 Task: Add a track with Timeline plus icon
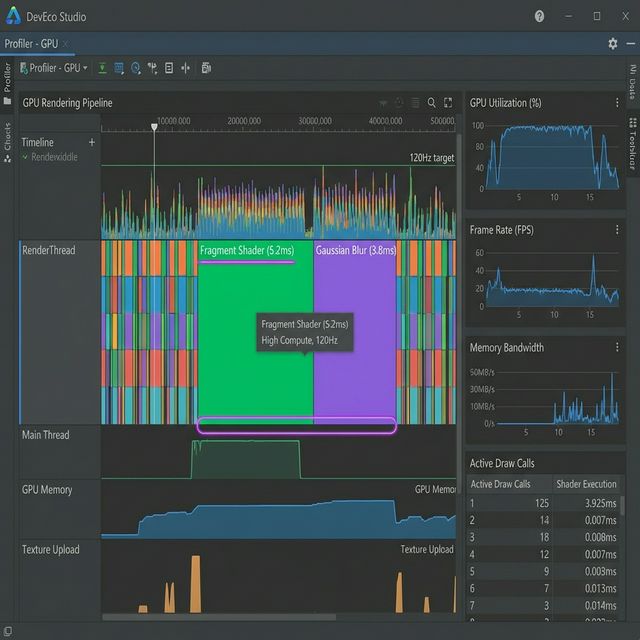(92, 142)
